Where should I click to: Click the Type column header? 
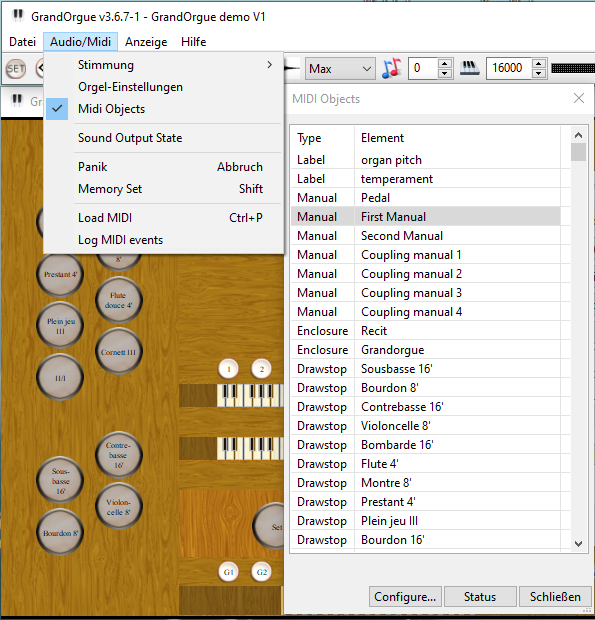323,138
